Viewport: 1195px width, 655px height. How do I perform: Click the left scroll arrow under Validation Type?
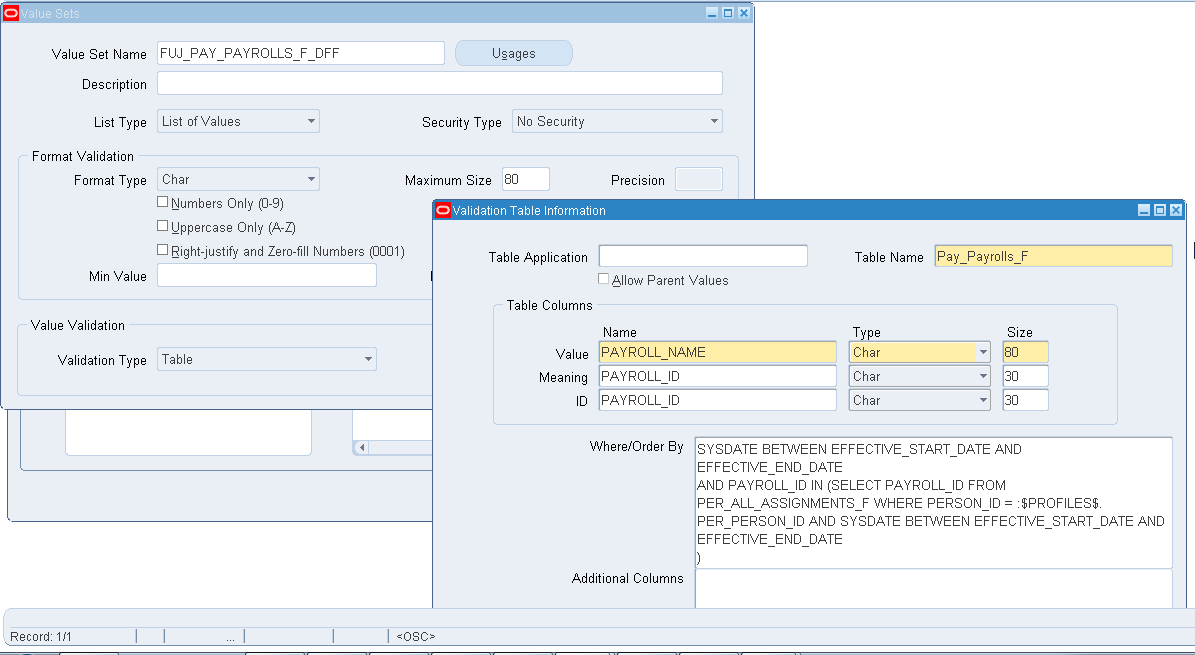pyautogui.click(x=359, y=447)
